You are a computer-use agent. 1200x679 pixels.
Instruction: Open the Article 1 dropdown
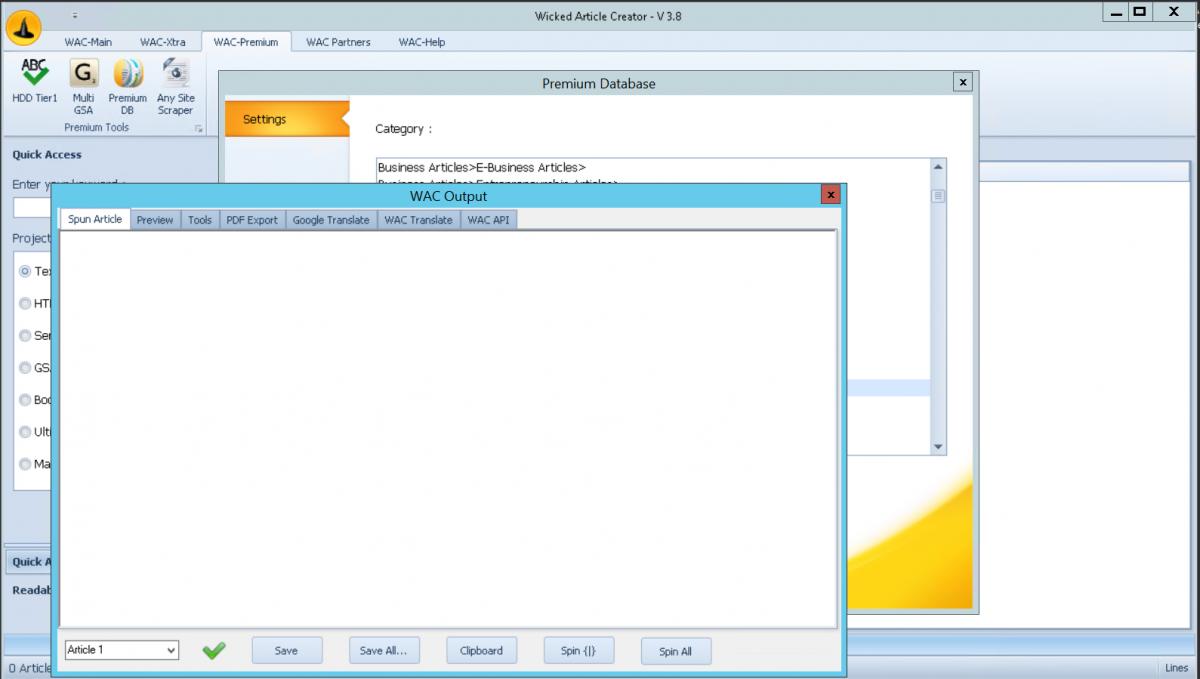pos(121,650)
